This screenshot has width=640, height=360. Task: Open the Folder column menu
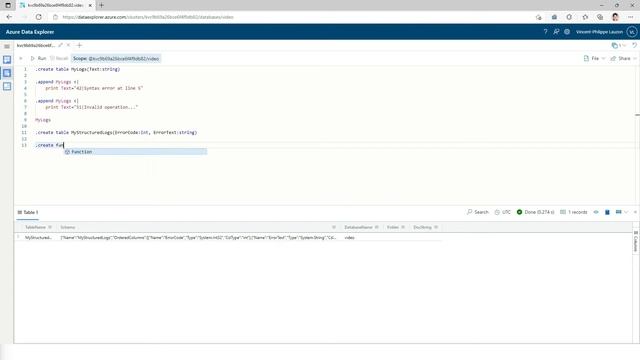click(403, 227)
